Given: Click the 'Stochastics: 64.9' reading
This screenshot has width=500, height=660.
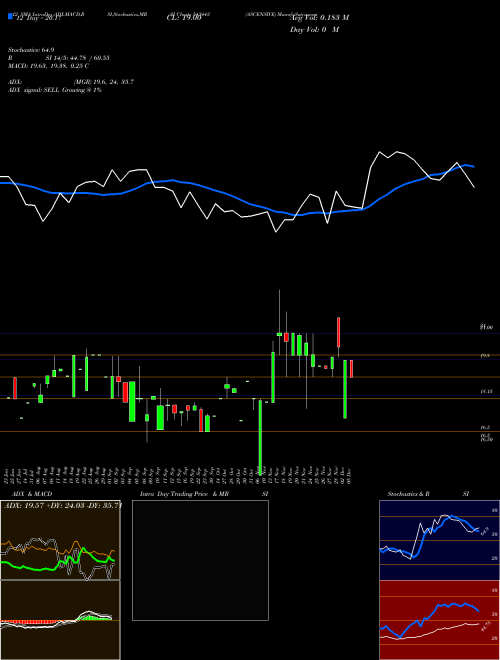Looking at the screenshot, I should click(x=31, y=50).
